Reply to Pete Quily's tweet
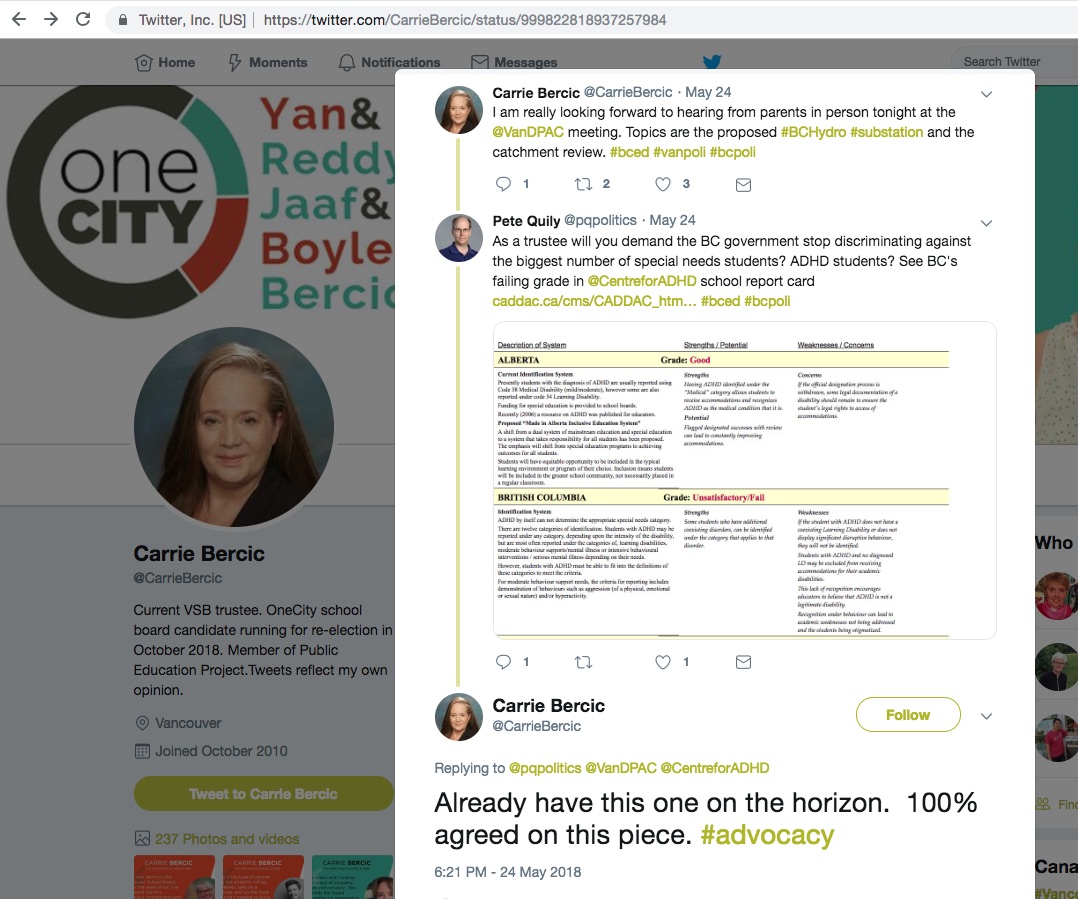 click(x=504, y=662)
